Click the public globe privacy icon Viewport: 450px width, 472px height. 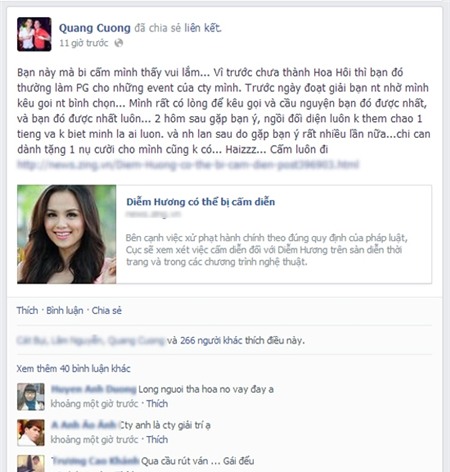119,43
